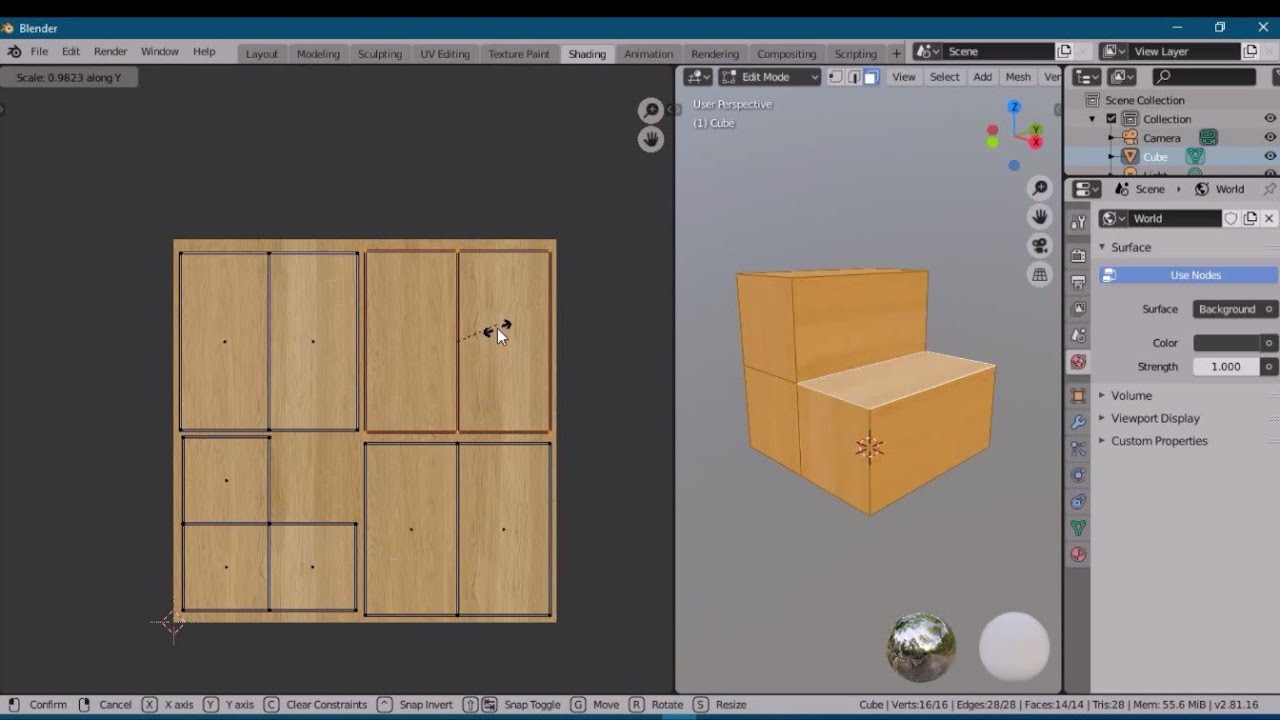Click the move-view hand in the 3D viewport
This screenshot has width=1280, height=720.
click(x=1040, y=217)
